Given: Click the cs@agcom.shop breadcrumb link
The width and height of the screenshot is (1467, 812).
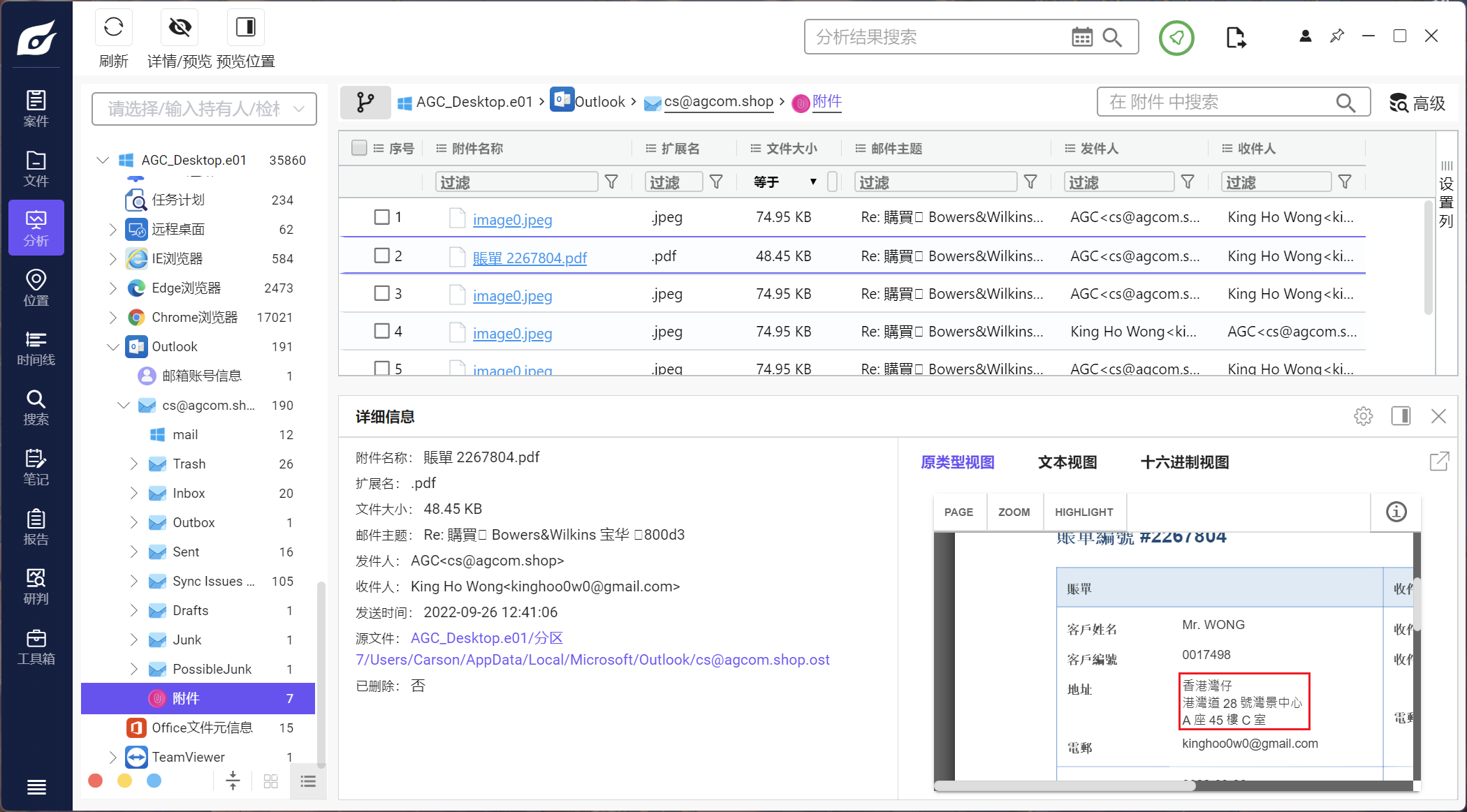Looking at the screenshot, I should coord(718,101).
